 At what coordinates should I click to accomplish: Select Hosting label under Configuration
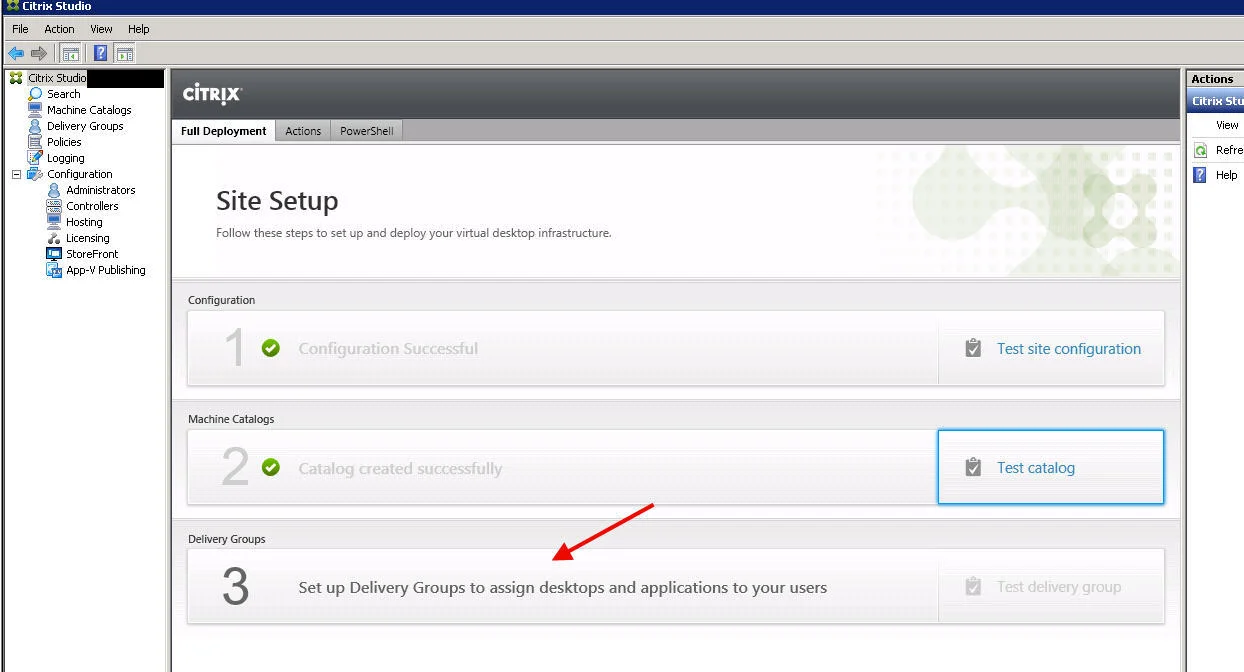click(84, 222)
